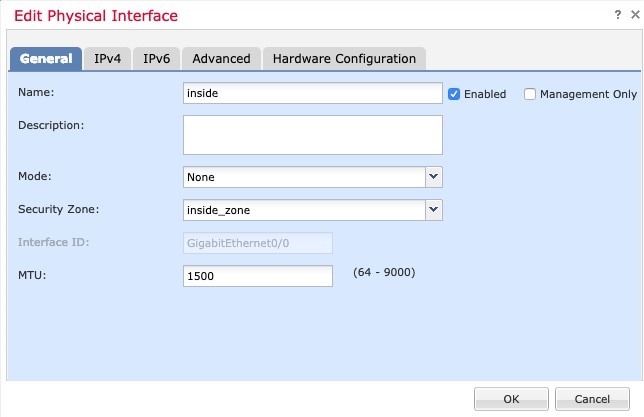Click the MTU range hint (64 - 9000)
Screen dimensions: 644x417
click(385, 272)
